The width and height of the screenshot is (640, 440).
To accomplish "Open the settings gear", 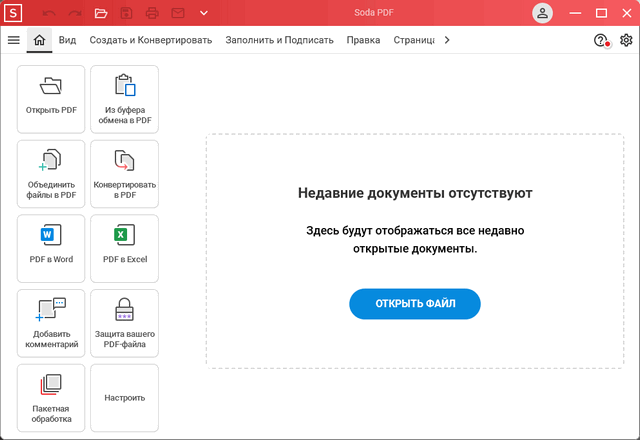I will tap(626, 40).
